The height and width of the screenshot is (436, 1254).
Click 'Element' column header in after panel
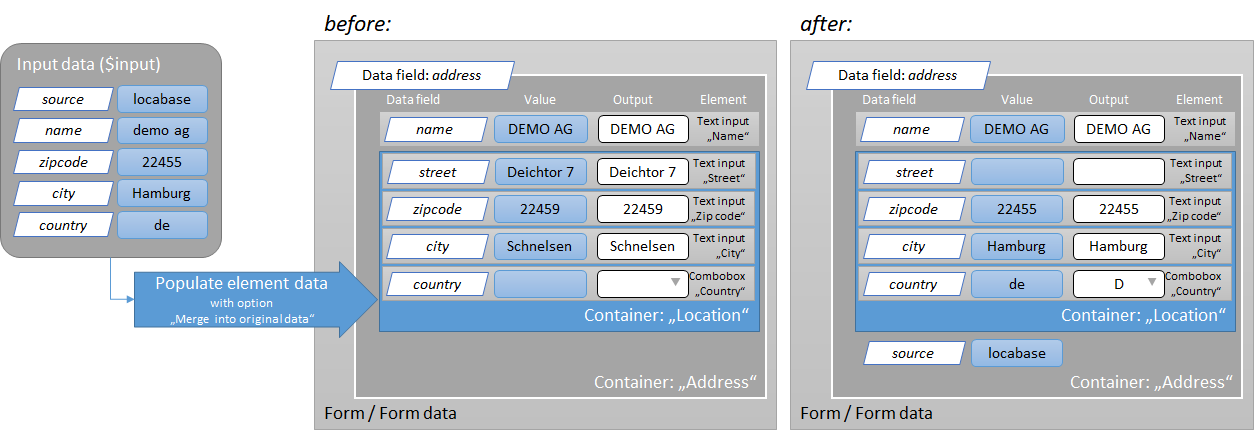point(1199,100)
